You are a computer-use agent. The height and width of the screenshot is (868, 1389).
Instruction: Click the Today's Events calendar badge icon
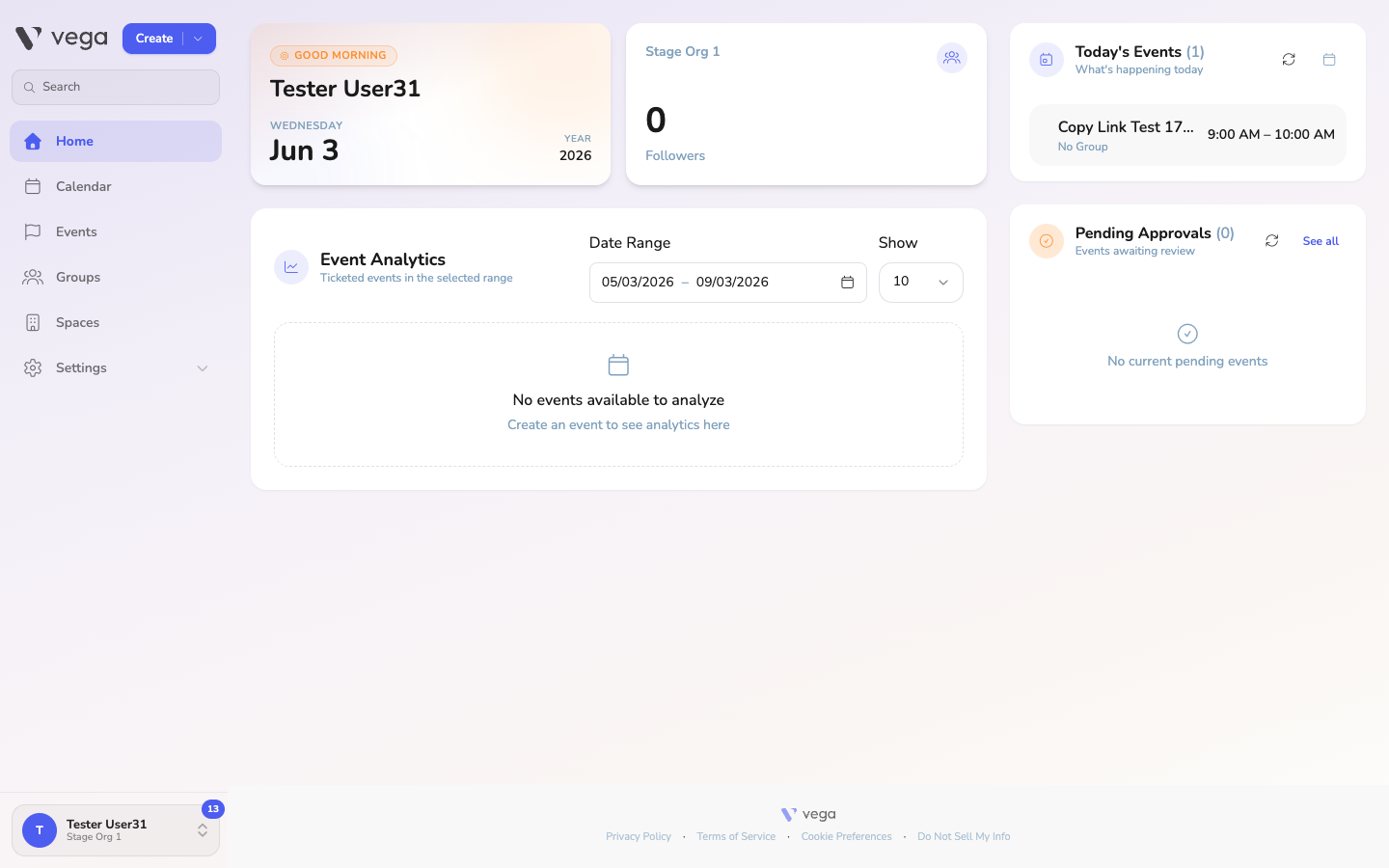point(1047,60)
